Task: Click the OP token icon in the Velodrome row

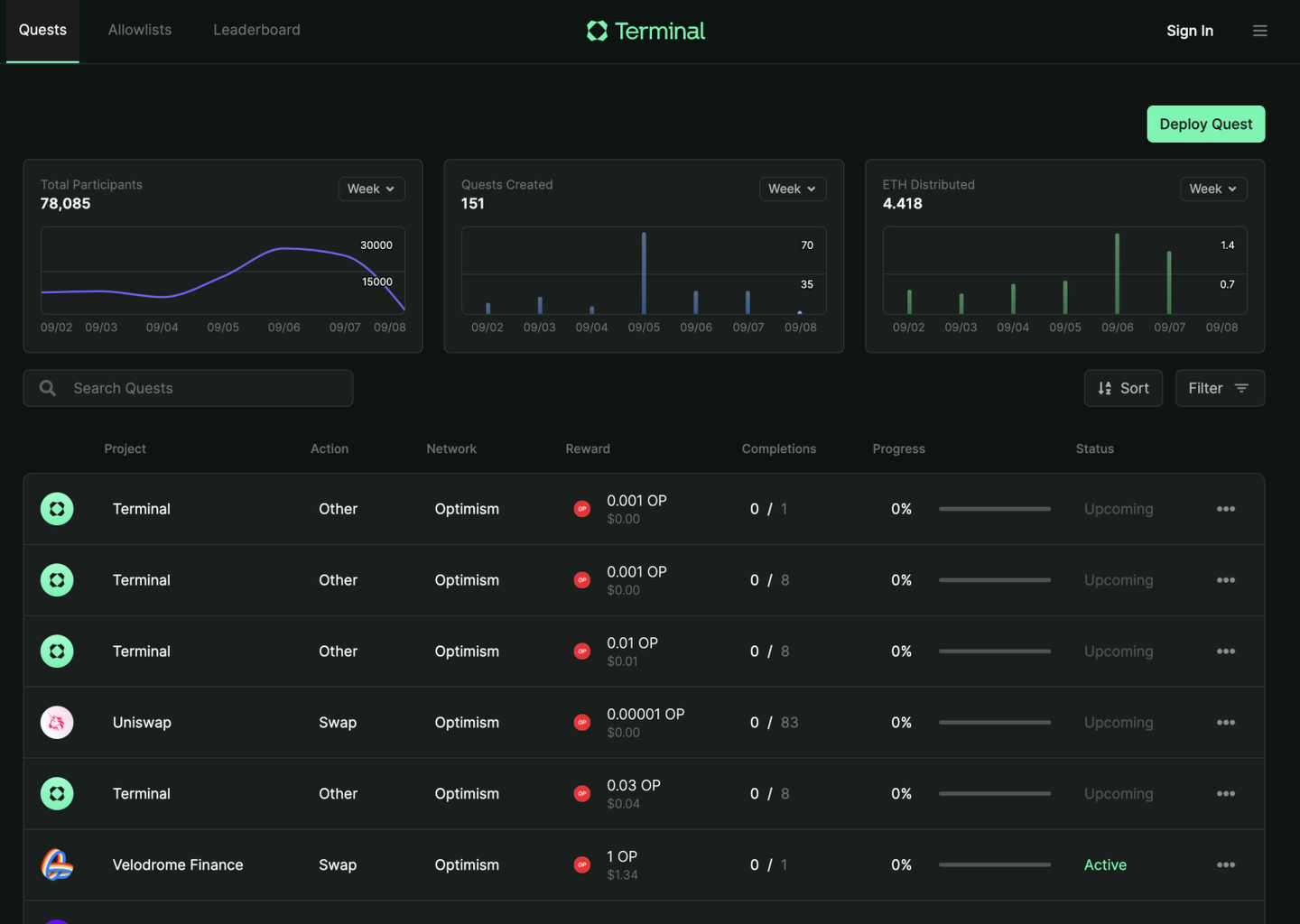Action: click(x=582, y=864)
